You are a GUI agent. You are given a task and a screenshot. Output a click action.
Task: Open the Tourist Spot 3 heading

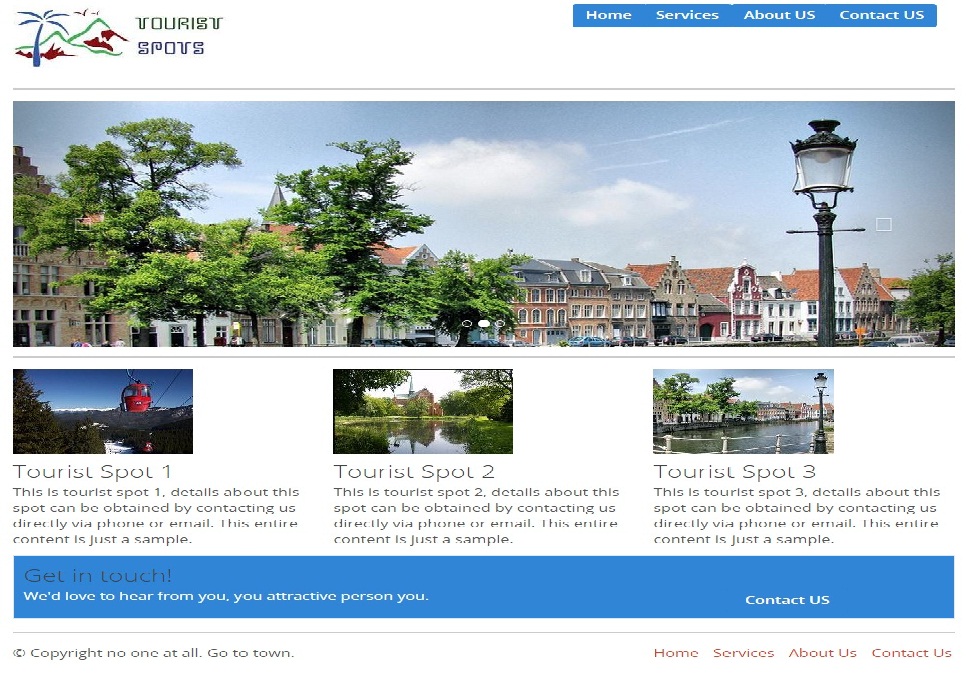pos(734,470)
